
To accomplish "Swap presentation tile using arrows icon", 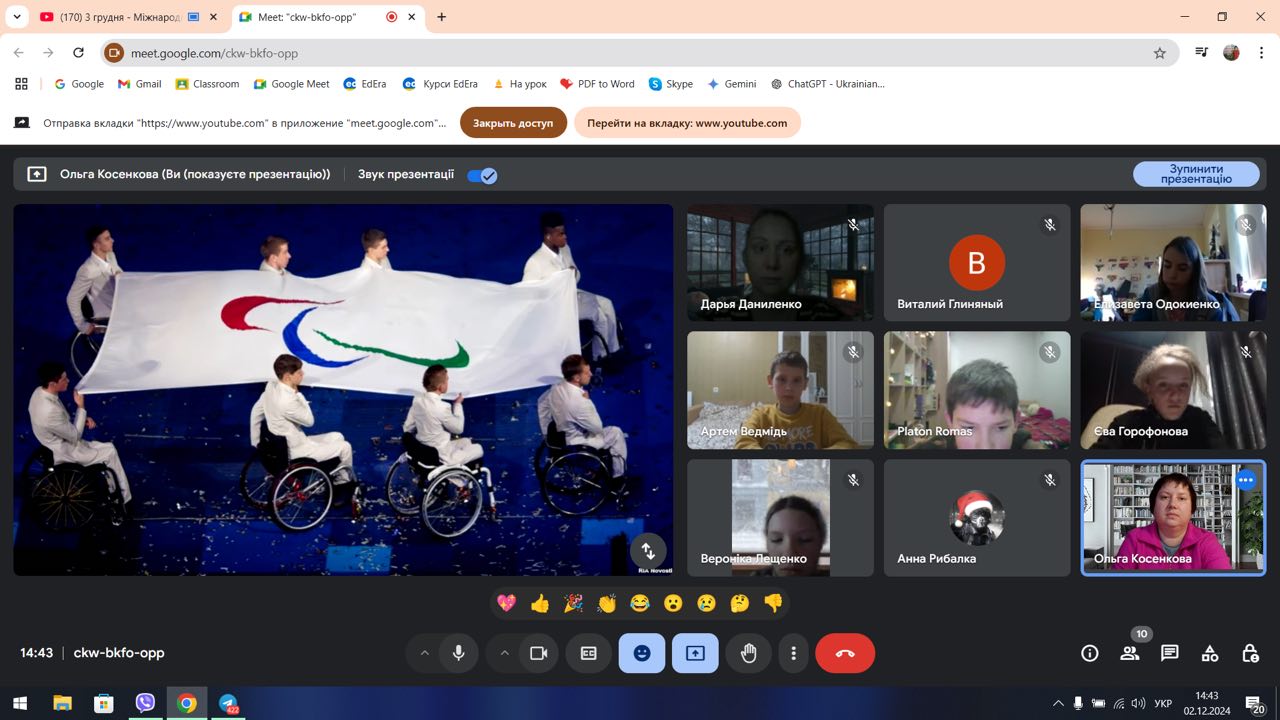I will (648, 551).
